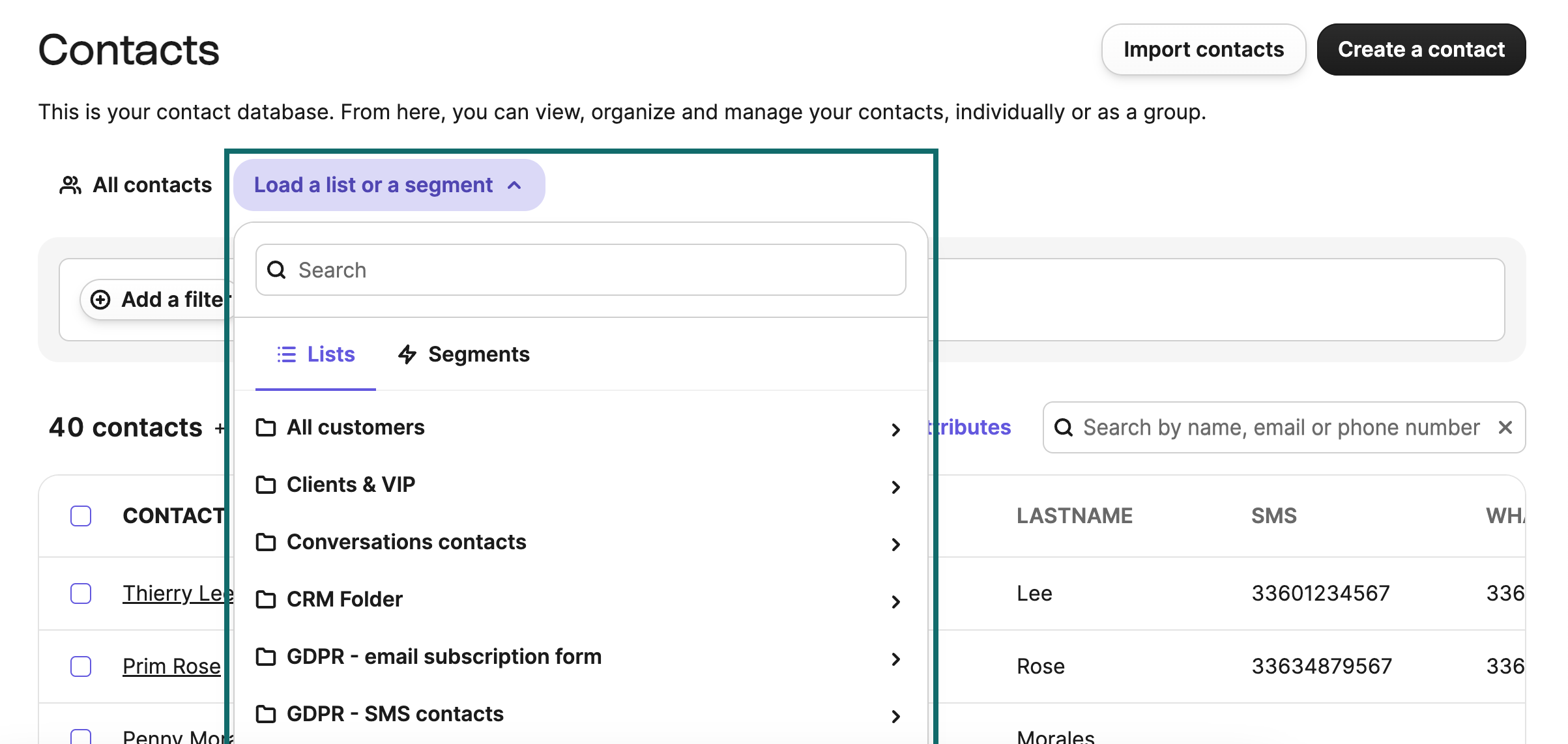The width and height of the screenshot is (1568, 744).
Task: Click last name cell 'Rose'
Action: coord(1041,666)
